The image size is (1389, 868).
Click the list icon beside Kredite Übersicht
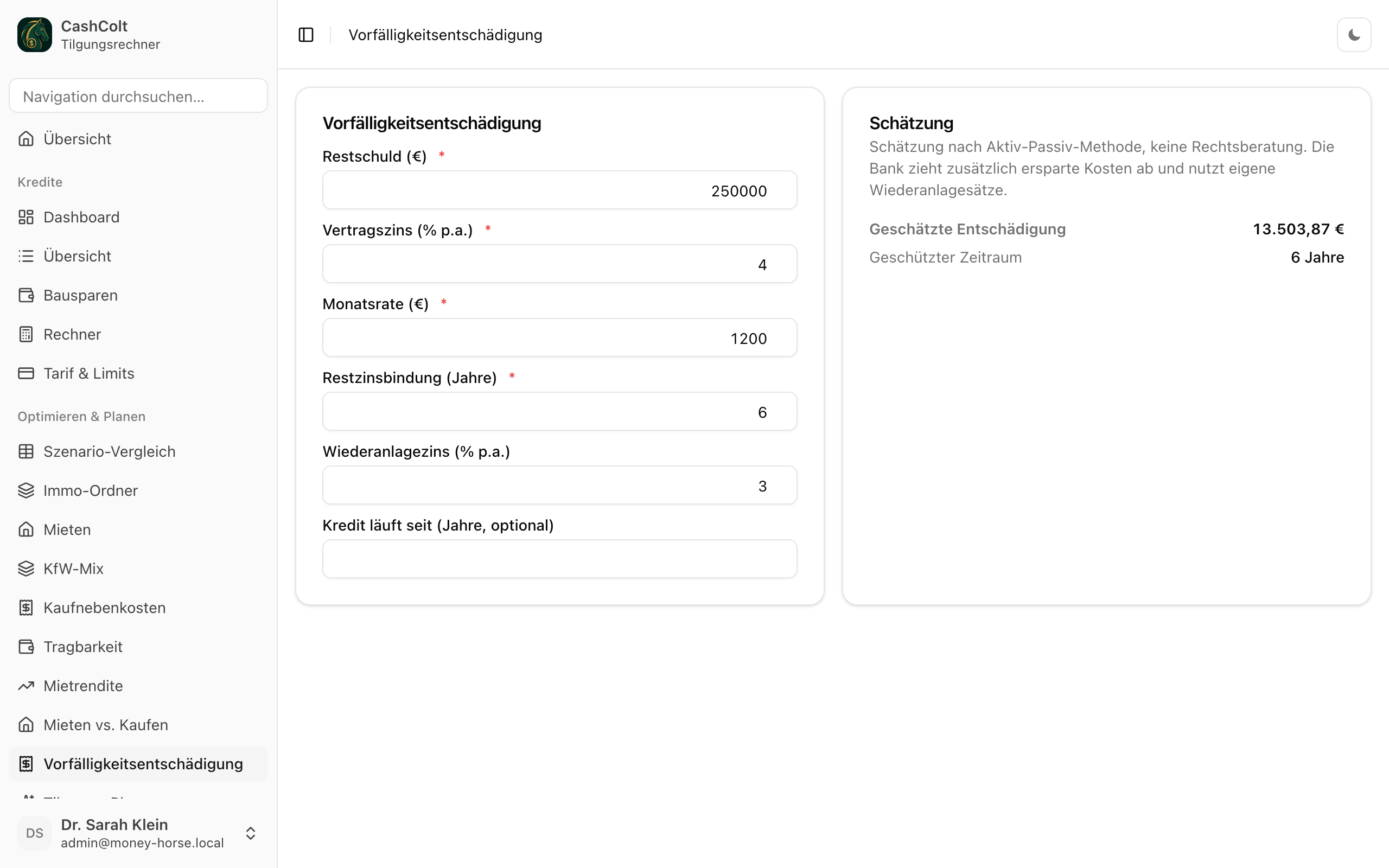point(26,256)
